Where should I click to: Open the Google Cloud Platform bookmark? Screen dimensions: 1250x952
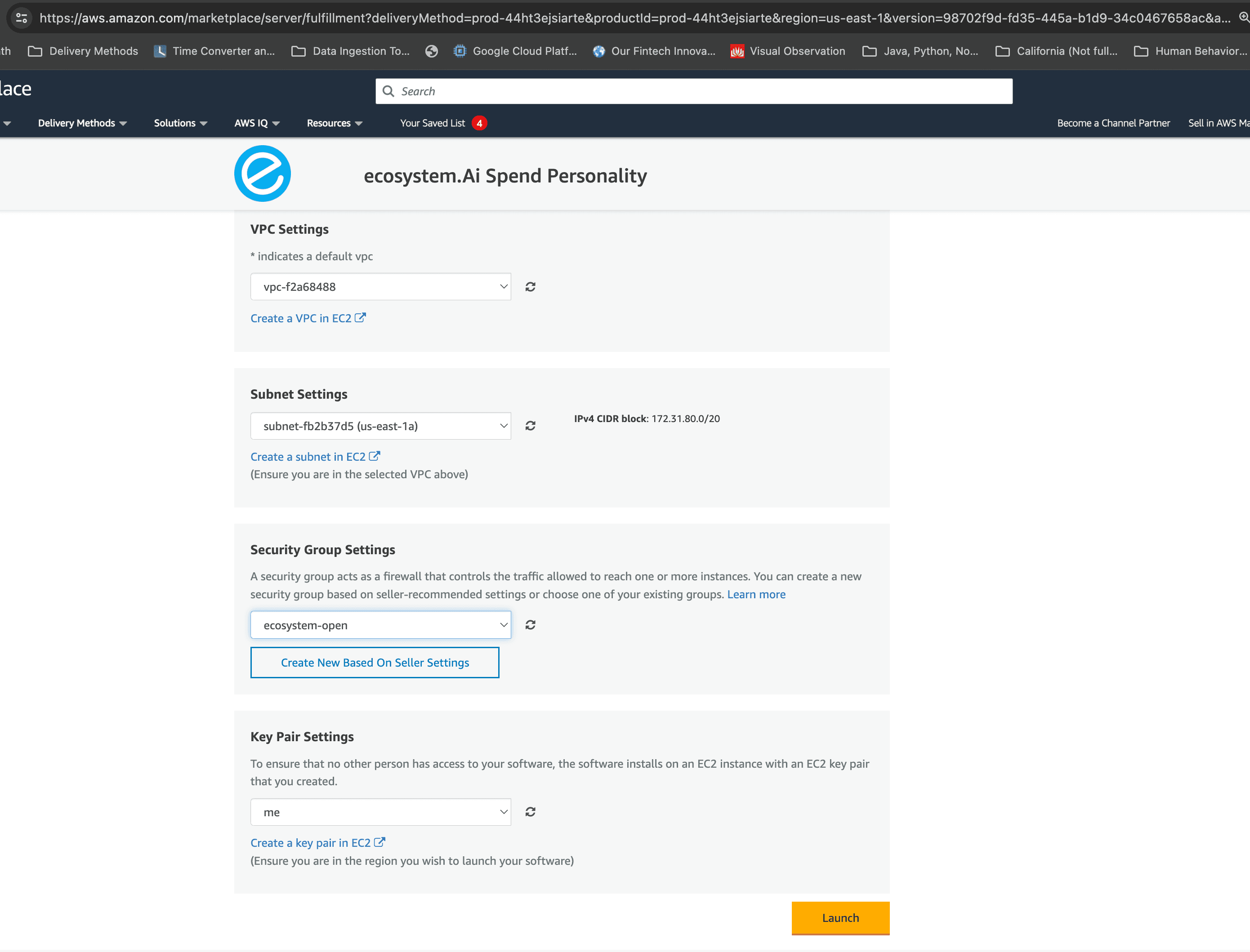click(x=515, y=51)
